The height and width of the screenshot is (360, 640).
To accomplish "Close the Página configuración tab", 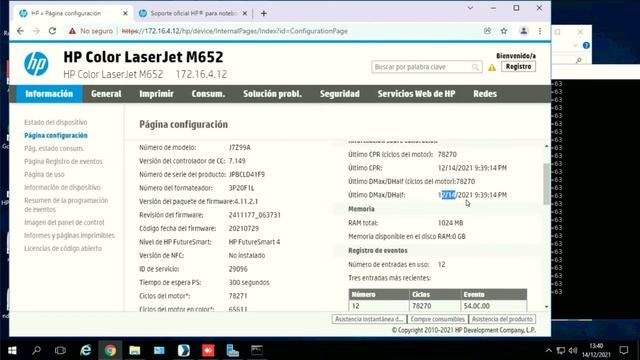I will point(125,13).
